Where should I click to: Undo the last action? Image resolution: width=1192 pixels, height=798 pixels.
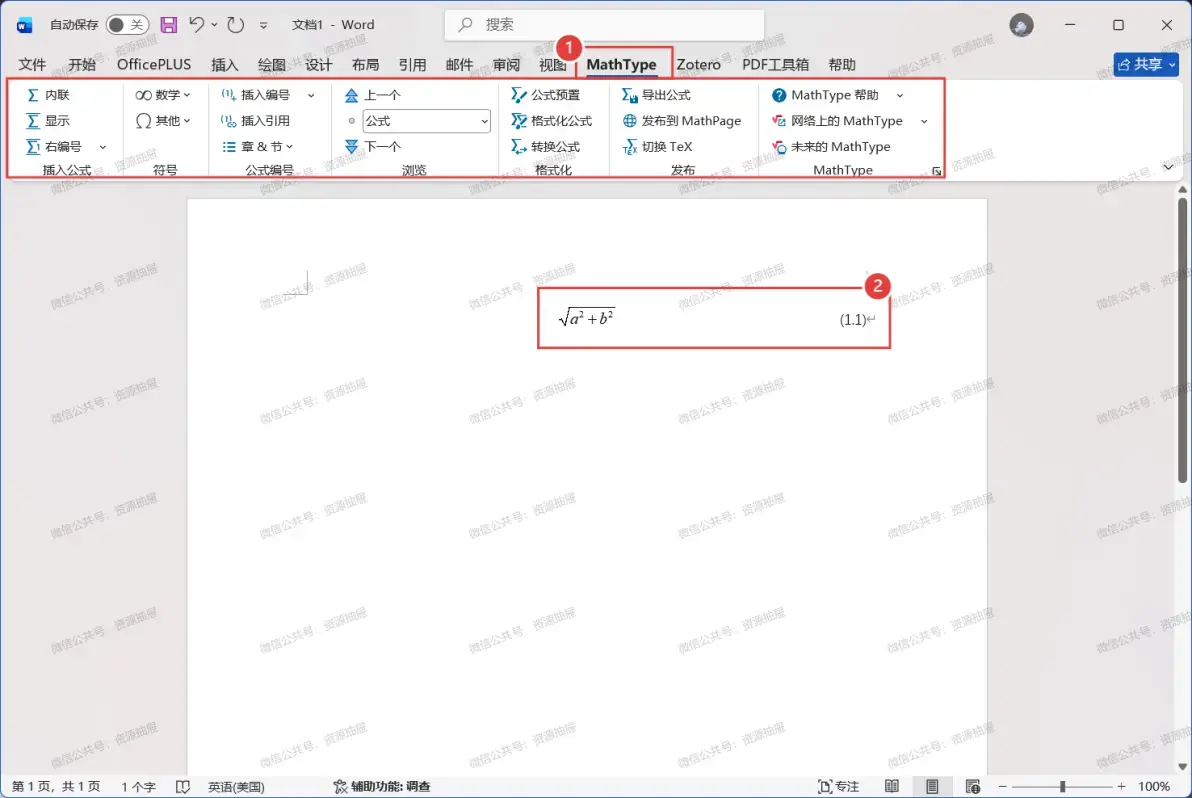[196, 25]
